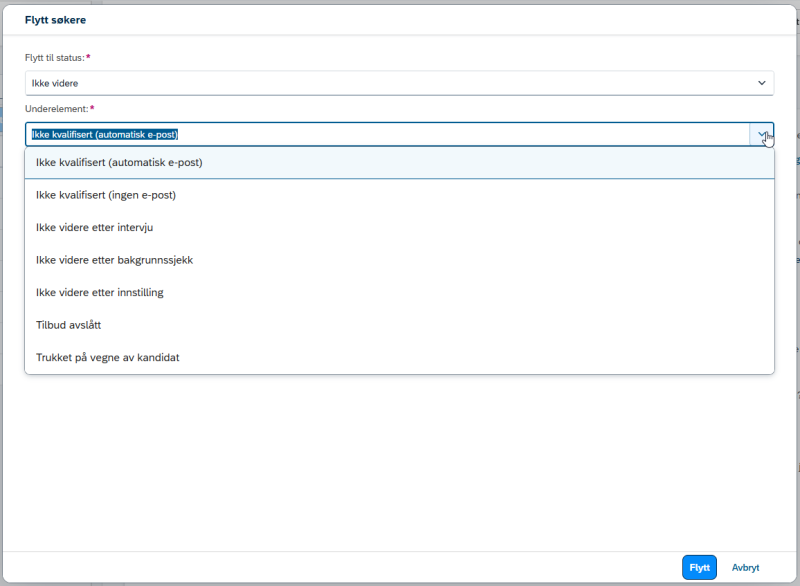Click the 'Underelement:' label
800x586 pixels.
57,109
